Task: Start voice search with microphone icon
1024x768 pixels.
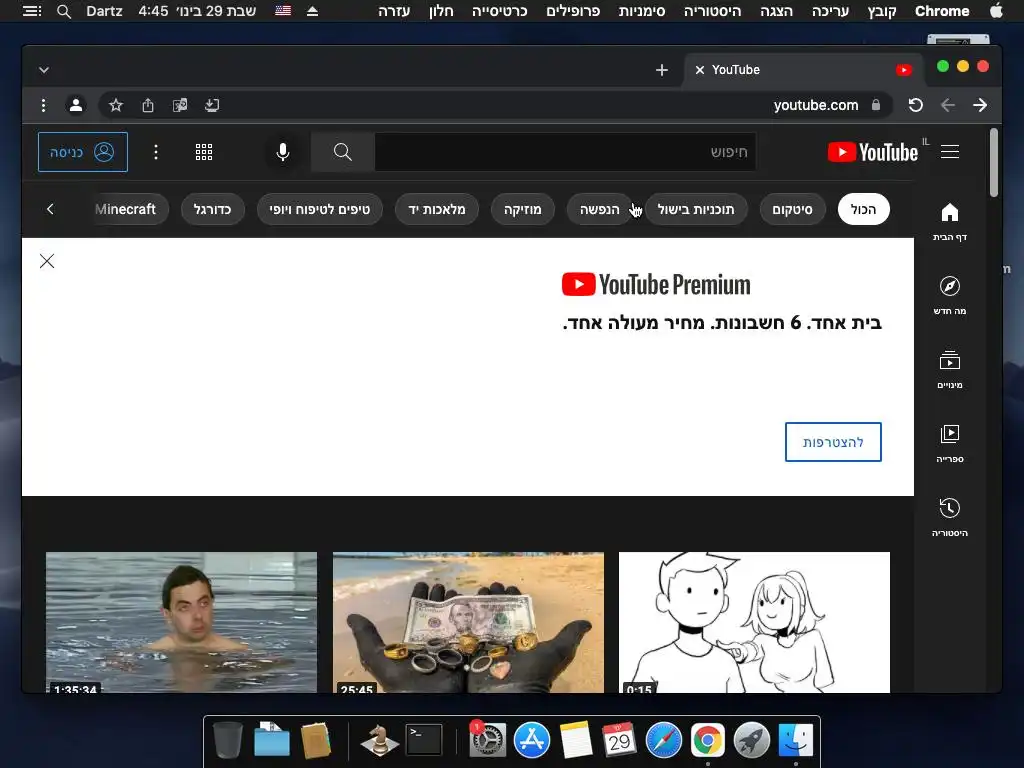Action: point(283,152)
